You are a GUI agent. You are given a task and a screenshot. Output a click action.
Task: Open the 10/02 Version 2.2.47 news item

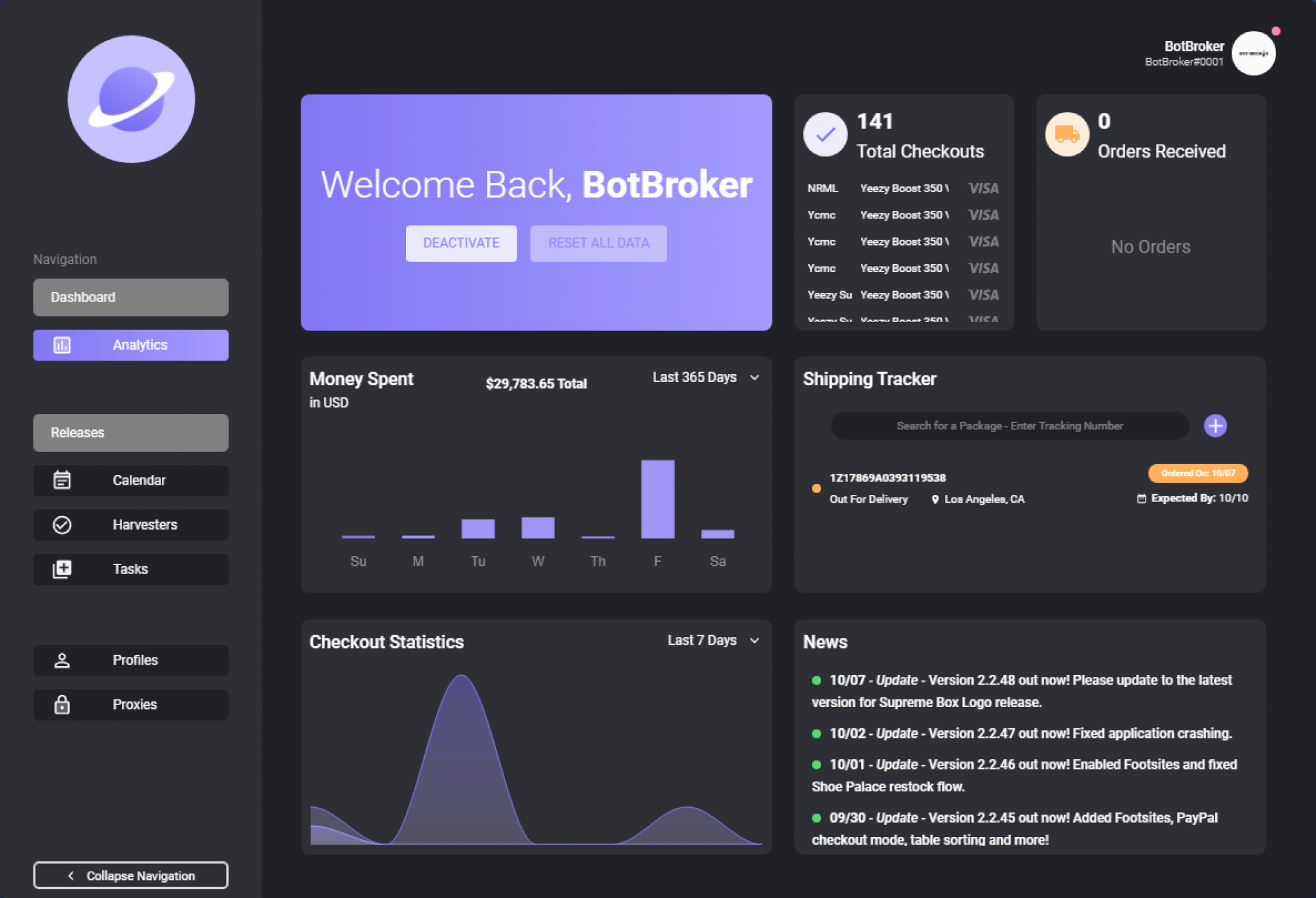(1023, 733)
